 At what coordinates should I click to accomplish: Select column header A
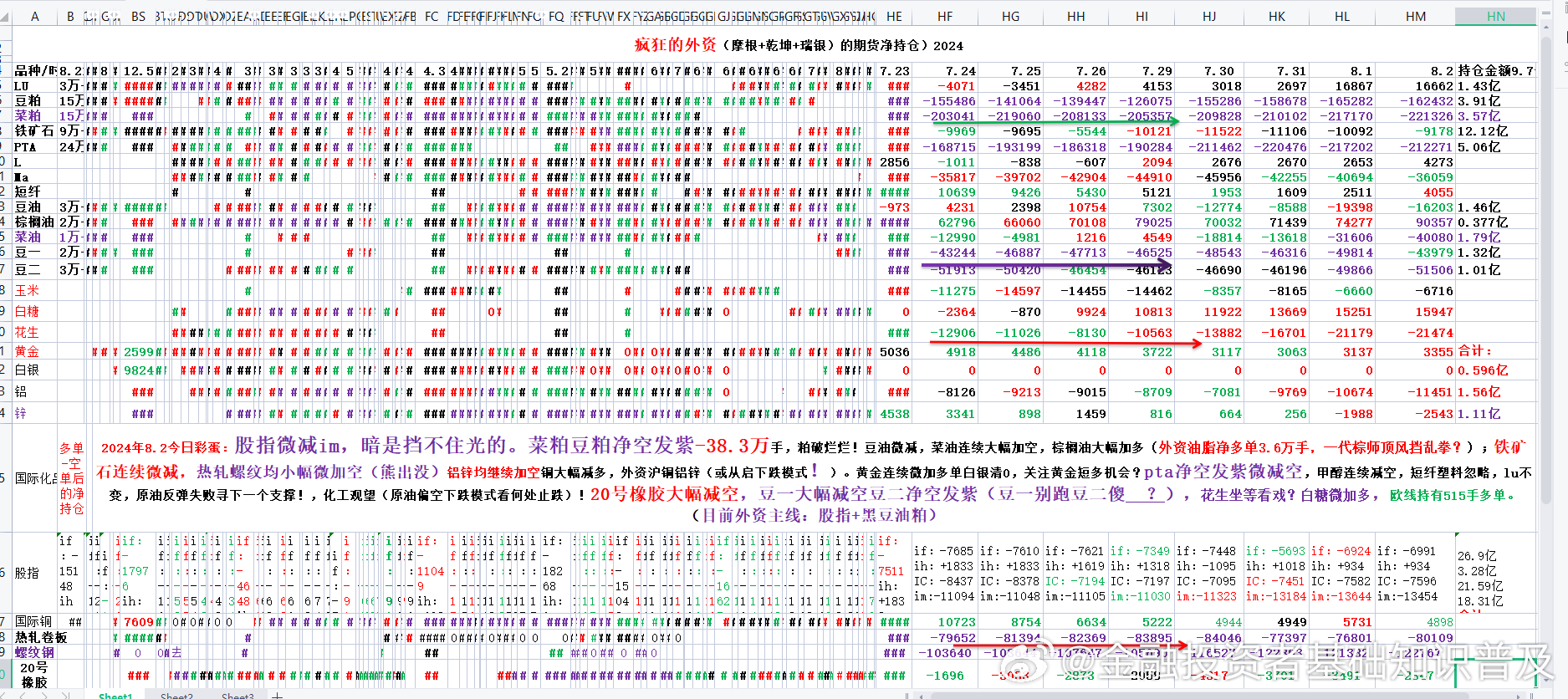[34, 16]
